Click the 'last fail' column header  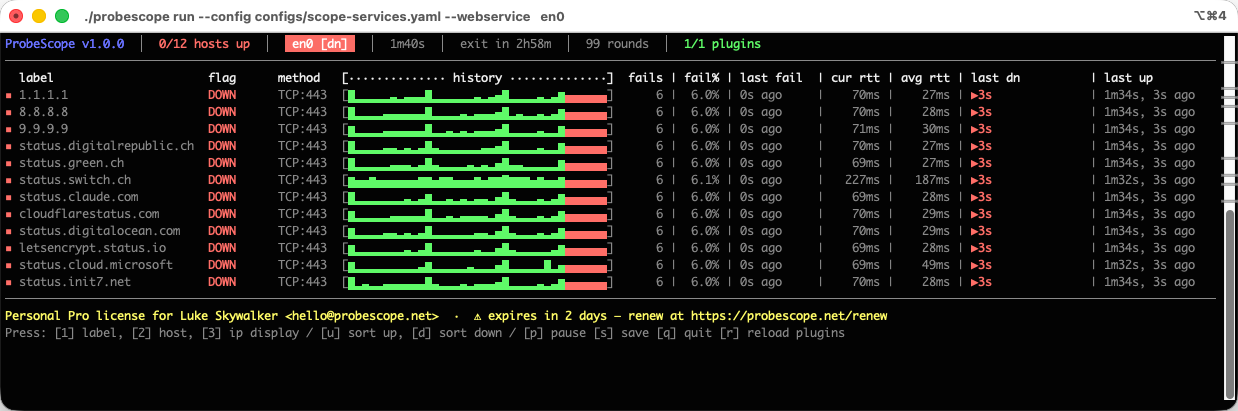click(770, 78)
